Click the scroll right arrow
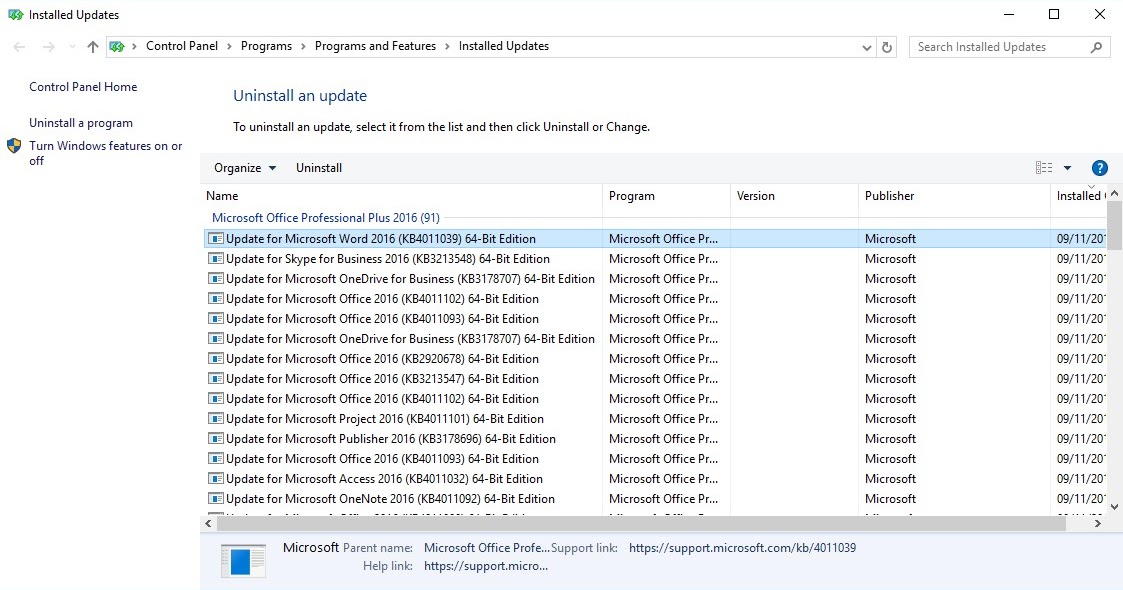Viewport: 1123px width, 590px height. (x=1097, y=523)
